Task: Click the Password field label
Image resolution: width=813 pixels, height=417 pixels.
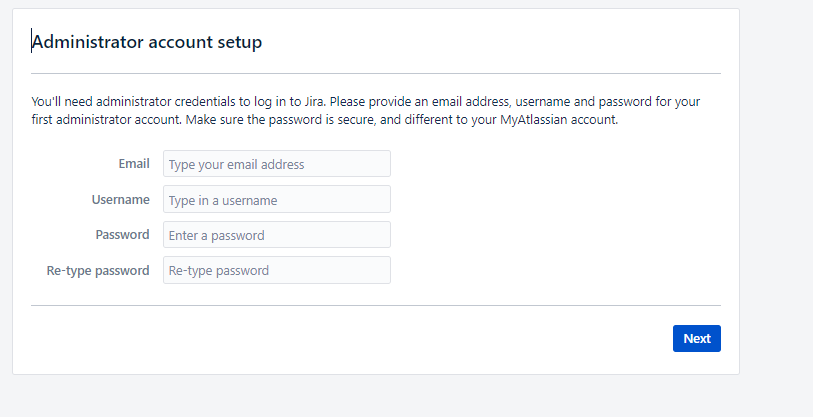Action: [x=122, y=234]
